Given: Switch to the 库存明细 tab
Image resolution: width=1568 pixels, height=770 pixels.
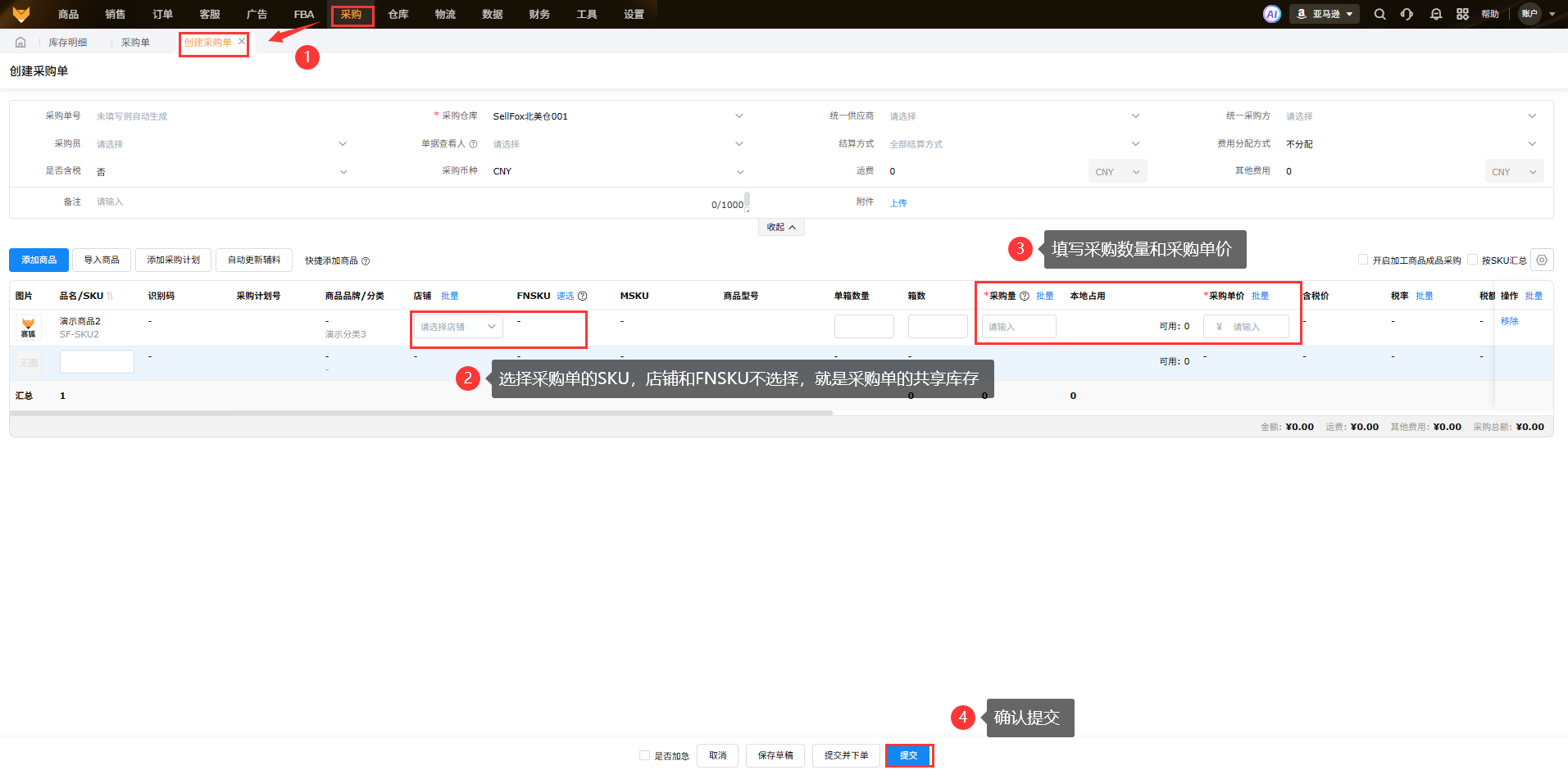Looking at the screenshot, I should pyautogui.click(x=68, y=43).
